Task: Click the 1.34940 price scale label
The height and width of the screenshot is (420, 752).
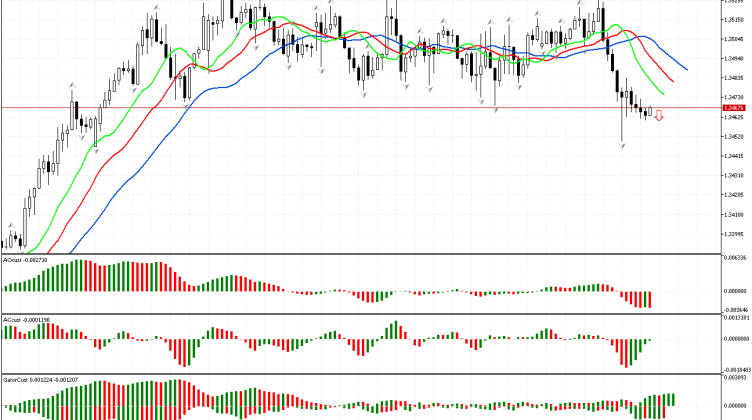Action: pyautogui.click(x=734, y=59)
